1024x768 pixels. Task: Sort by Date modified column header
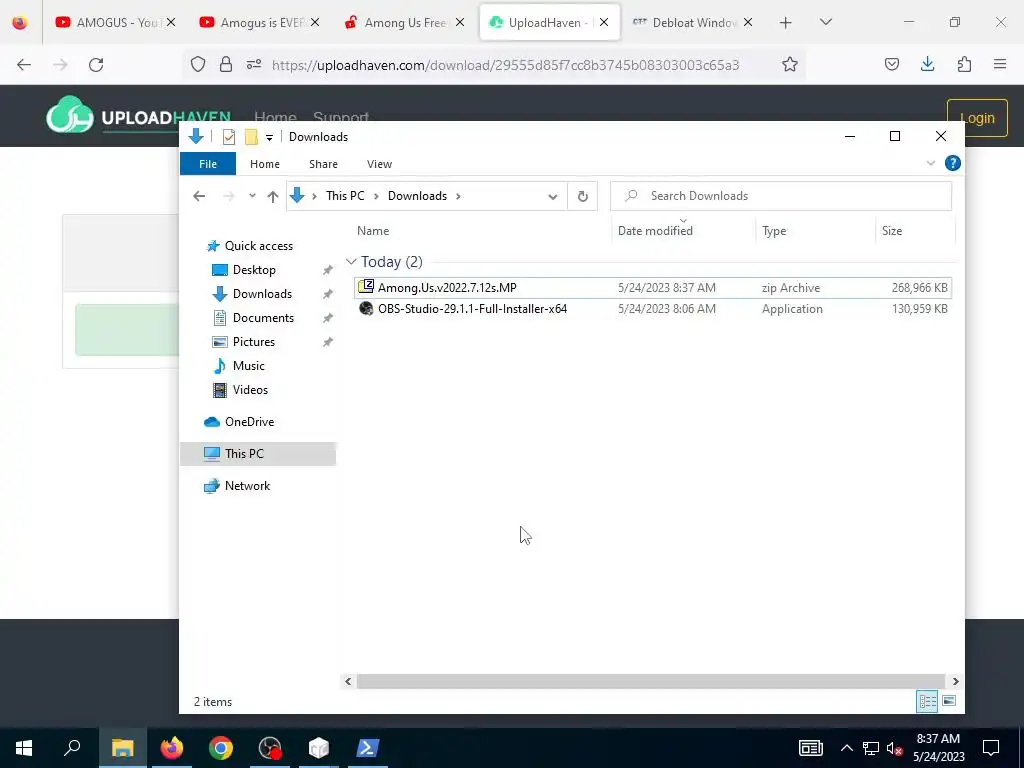tap(655, 231)
